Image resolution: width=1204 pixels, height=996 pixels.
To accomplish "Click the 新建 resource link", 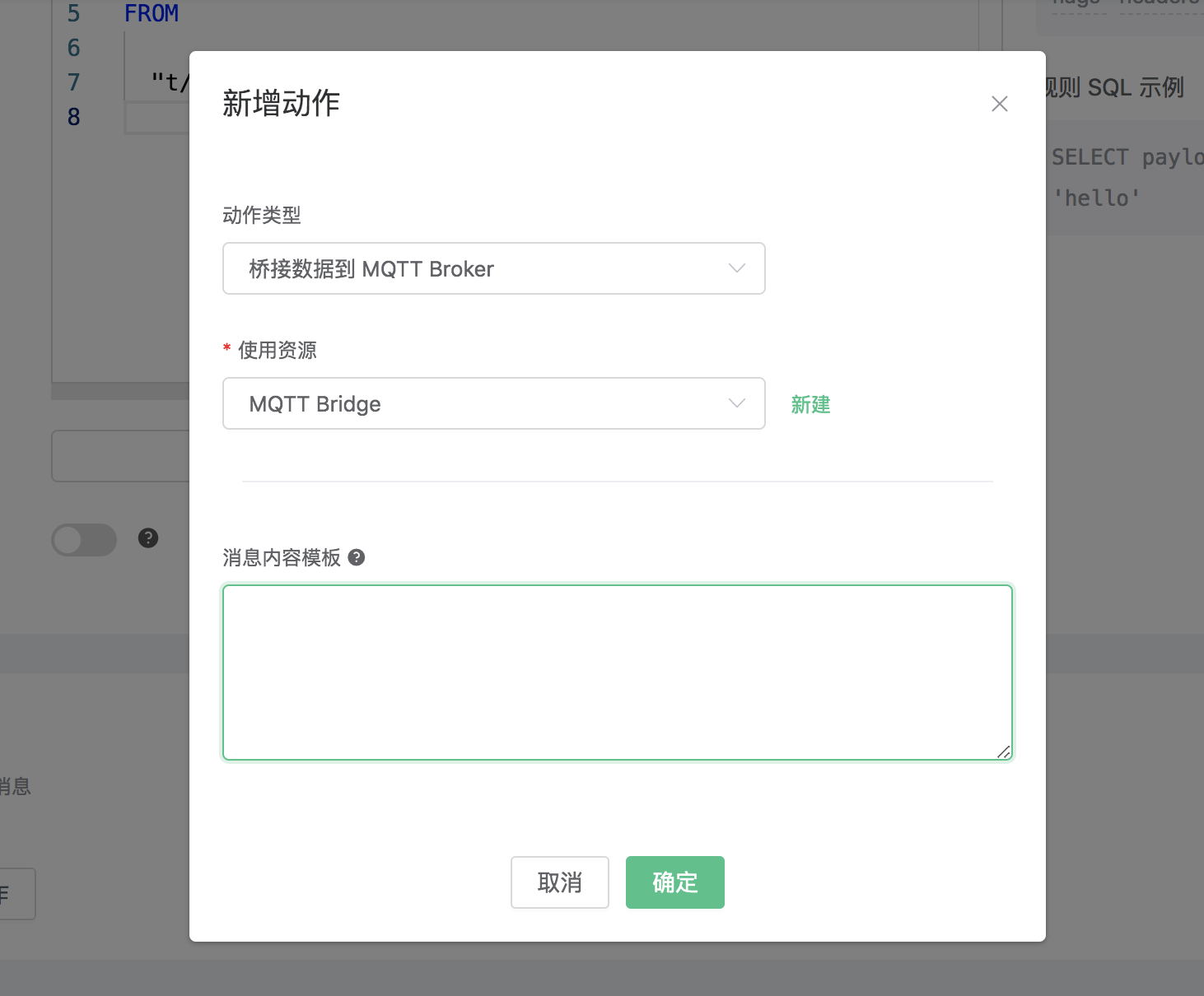I will pos(810,404).
